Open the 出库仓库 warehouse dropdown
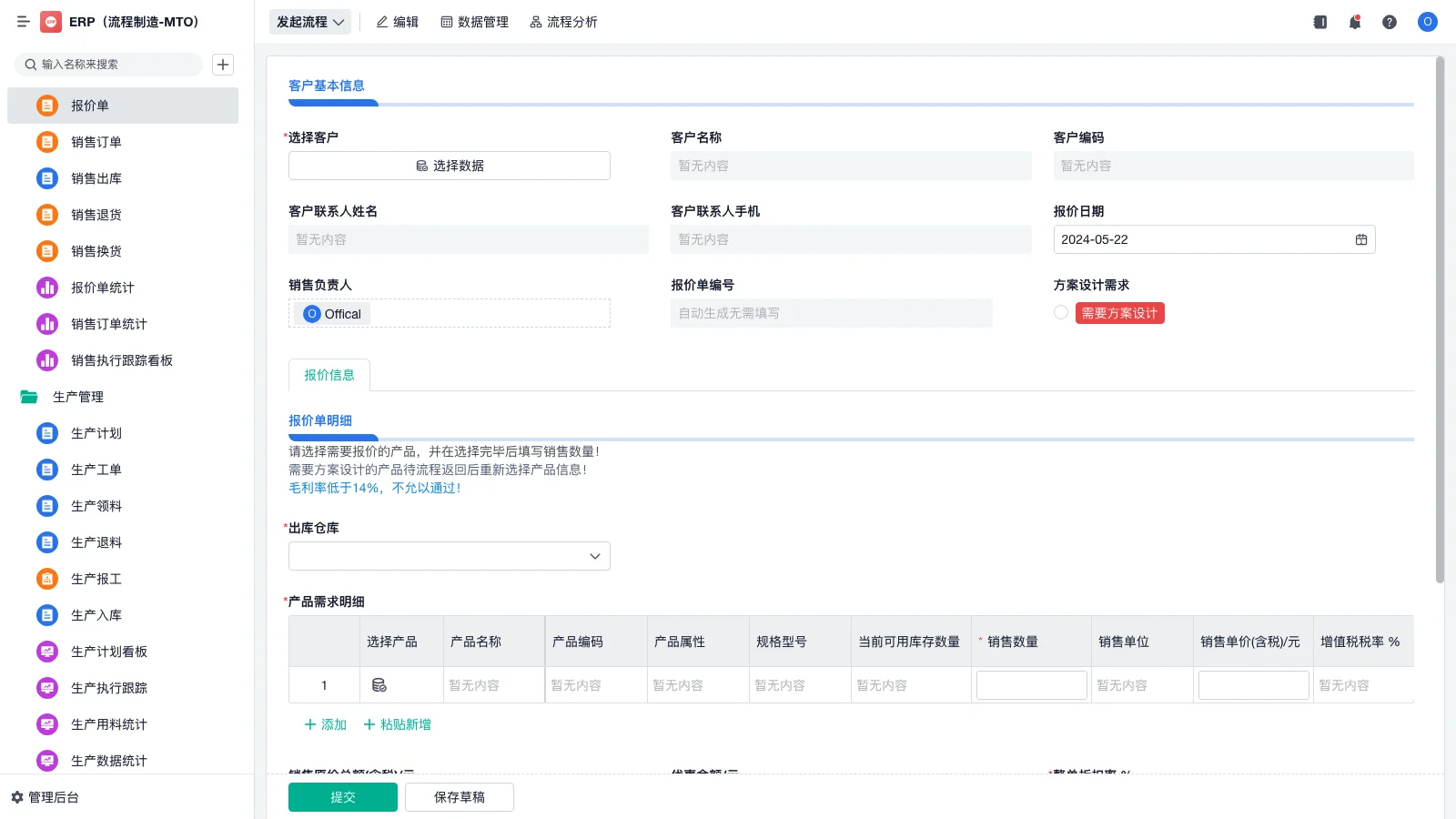 point(448,556)
